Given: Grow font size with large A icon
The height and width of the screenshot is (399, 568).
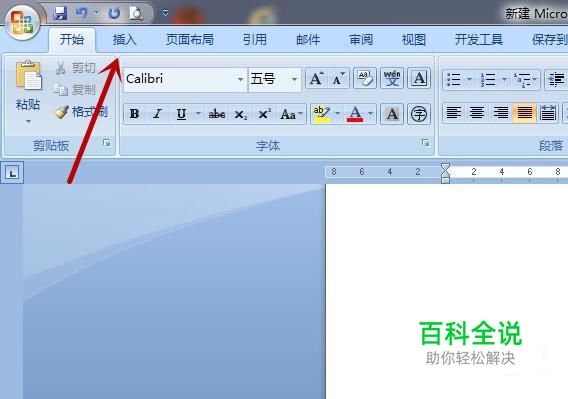Looking at the screenshot, I should point(317,78).
